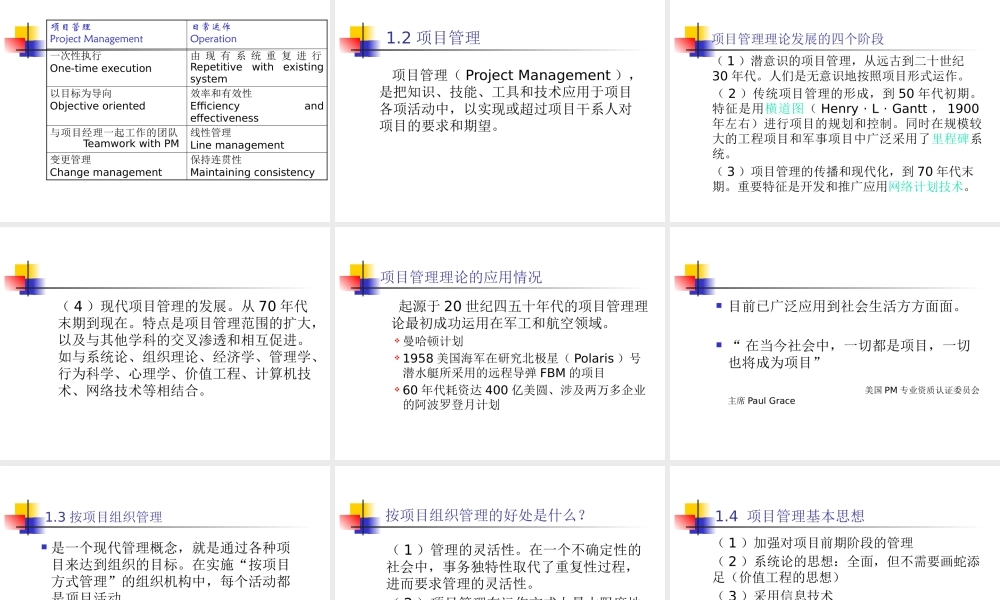Viewport: 1000px width, 600px height.
Task: Click the colored squares logo beside "1.2 项目管理"
Action: [358, 40]
